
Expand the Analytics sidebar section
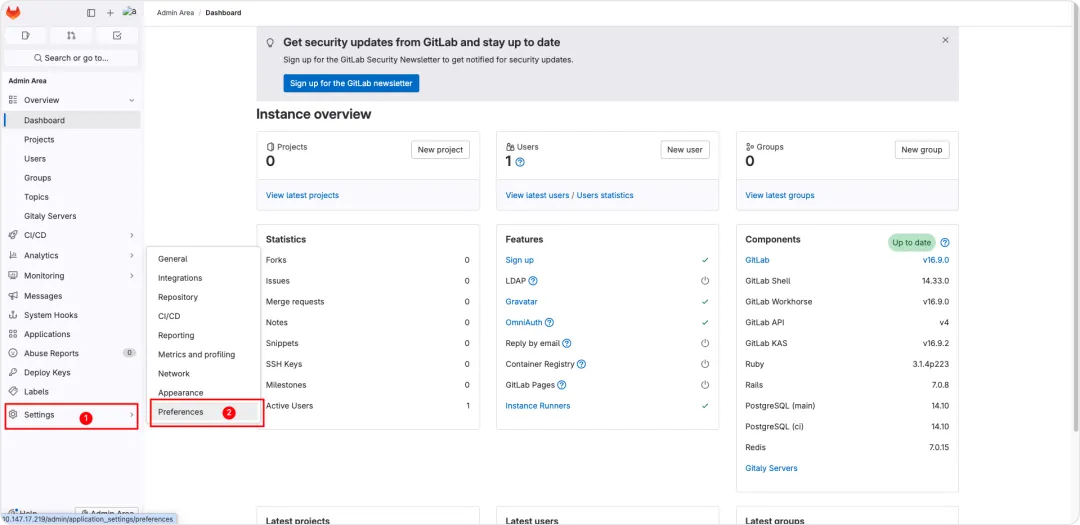(131, 256)
